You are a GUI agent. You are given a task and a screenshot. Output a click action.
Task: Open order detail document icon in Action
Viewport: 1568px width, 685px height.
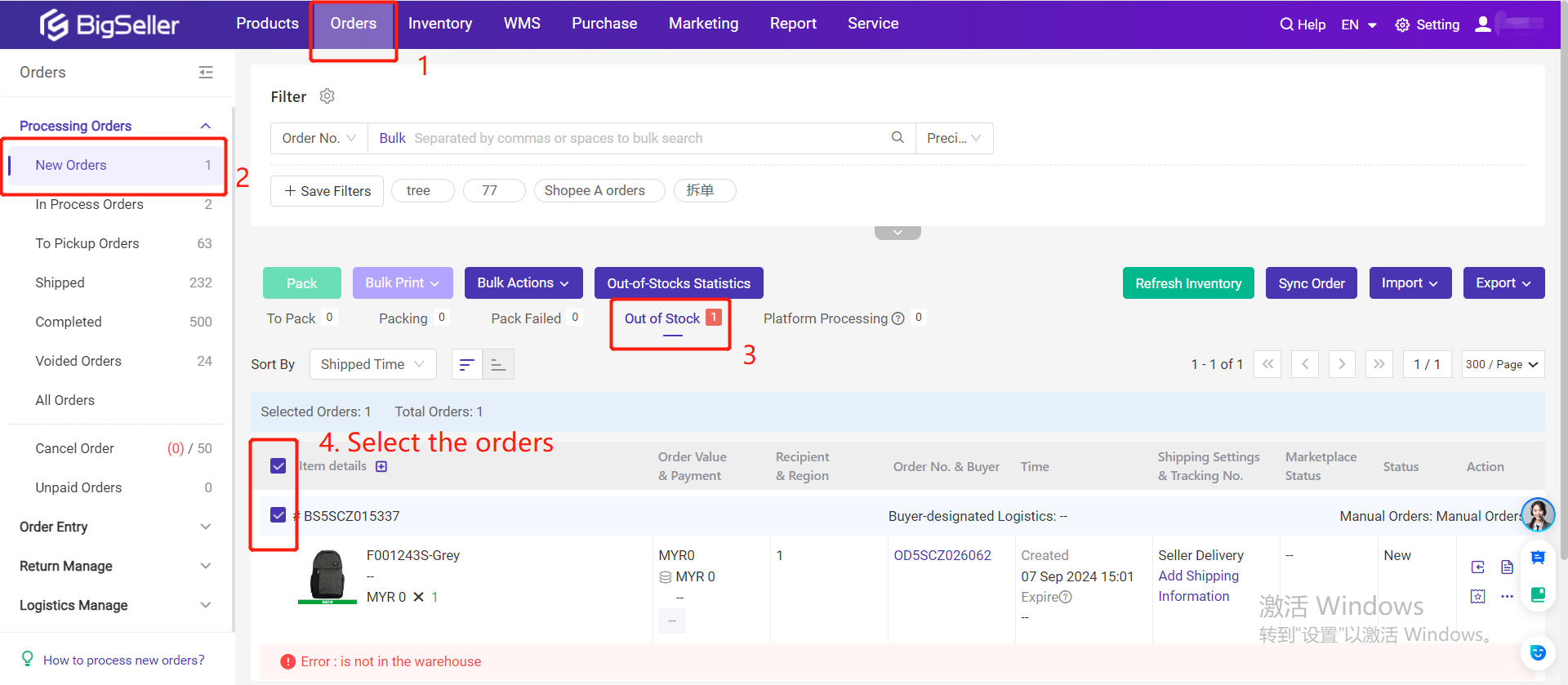(x=1507, y=567)
